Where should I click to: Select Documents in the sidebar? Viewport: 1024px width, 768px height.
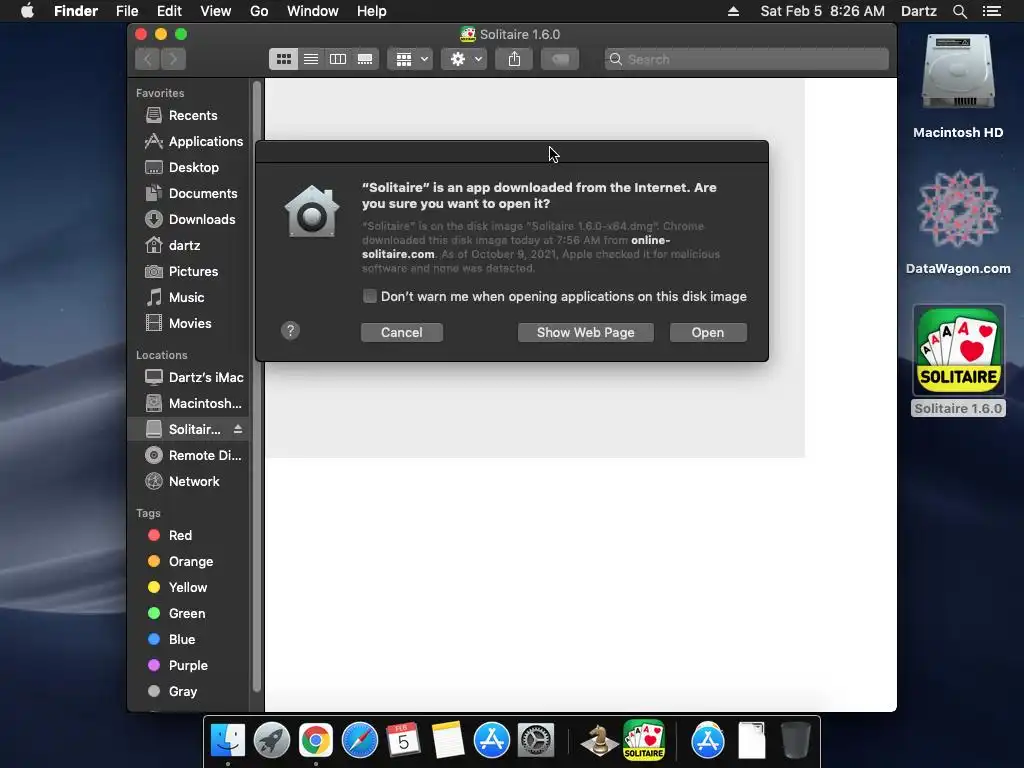(x=189, y=194)
